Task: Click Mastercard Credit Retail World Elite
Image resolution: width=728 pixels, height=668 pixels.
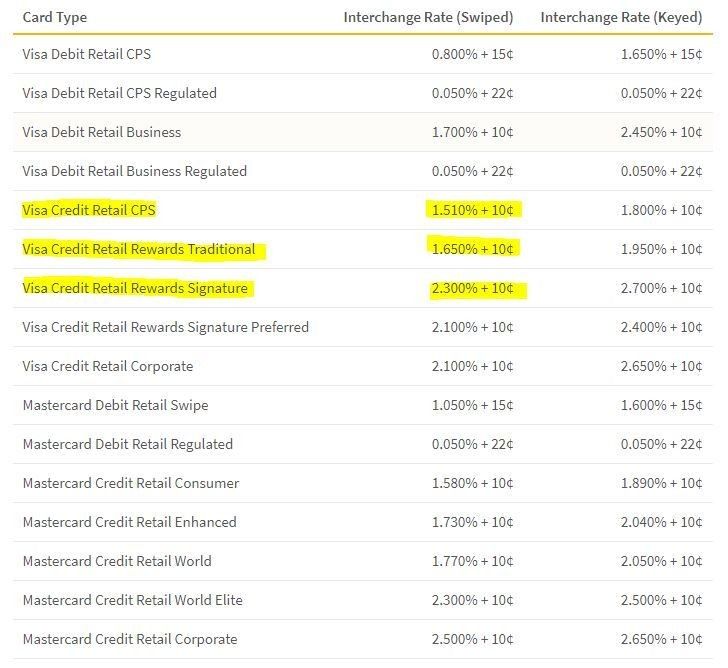Action: pyautogui.click(x=132, y=600)
